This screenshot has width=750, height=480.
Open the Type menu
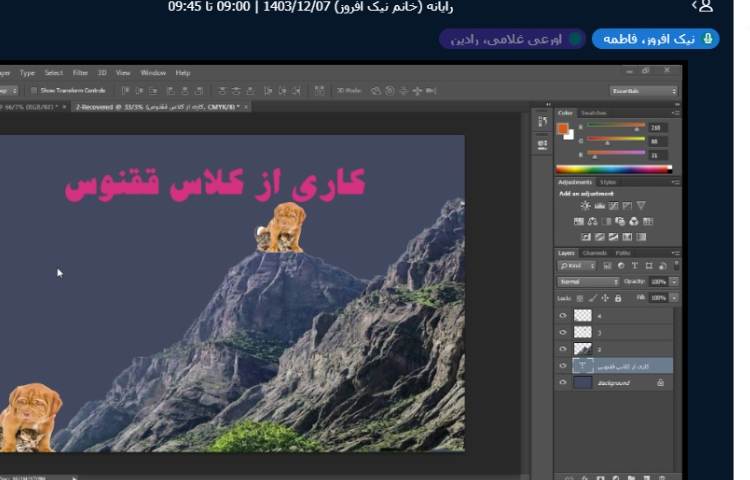pos(27,73)
